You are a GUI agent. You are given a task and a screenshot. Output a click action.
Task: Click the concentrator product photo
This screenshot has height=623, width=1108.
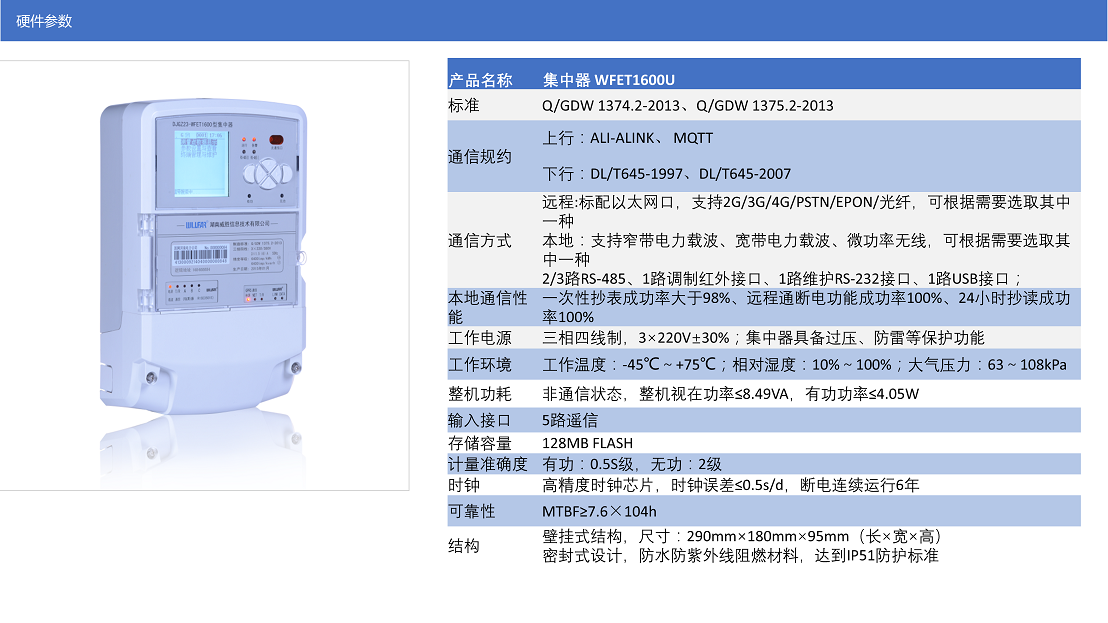204,275
